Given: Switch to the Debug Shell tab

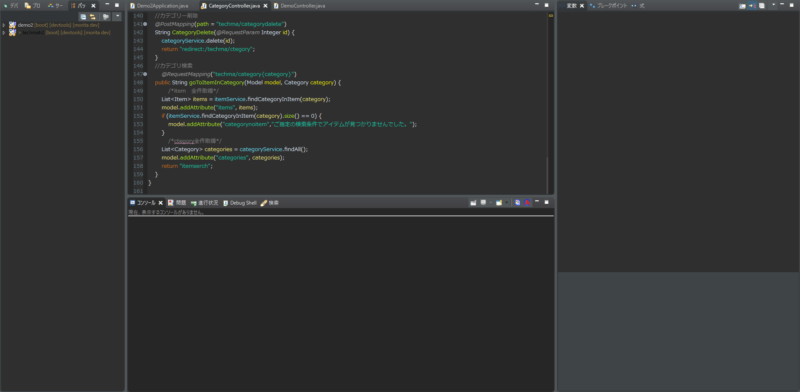Looking at the screenshot, I should [240, 203].
